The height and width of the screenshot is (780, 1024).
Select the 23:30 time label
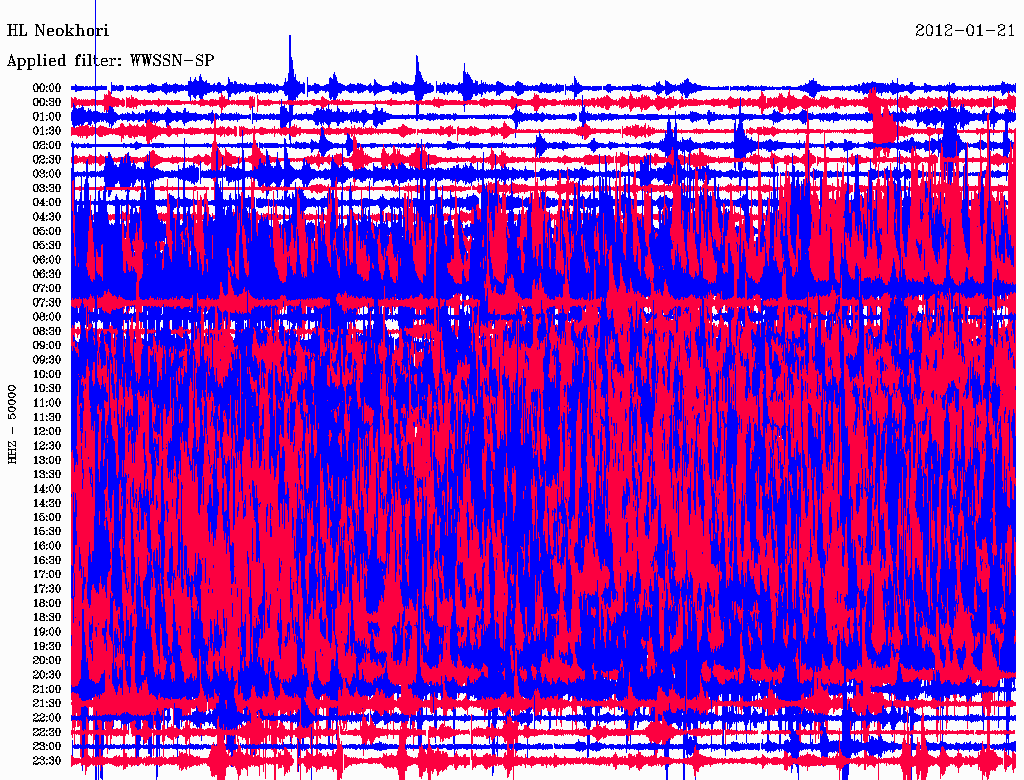click(47, 760)
